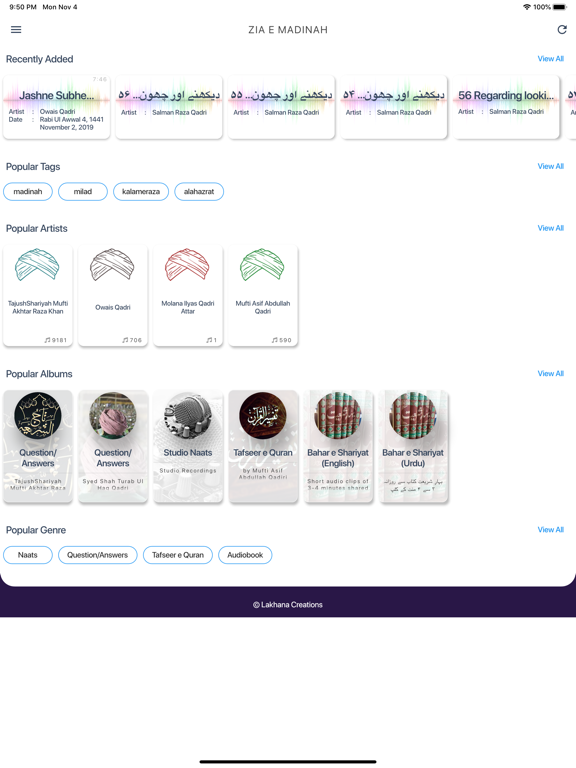The height and width of the screenshot is (768, 576).
Task: Tap the refresh icon in header
Action: [562, 29]
